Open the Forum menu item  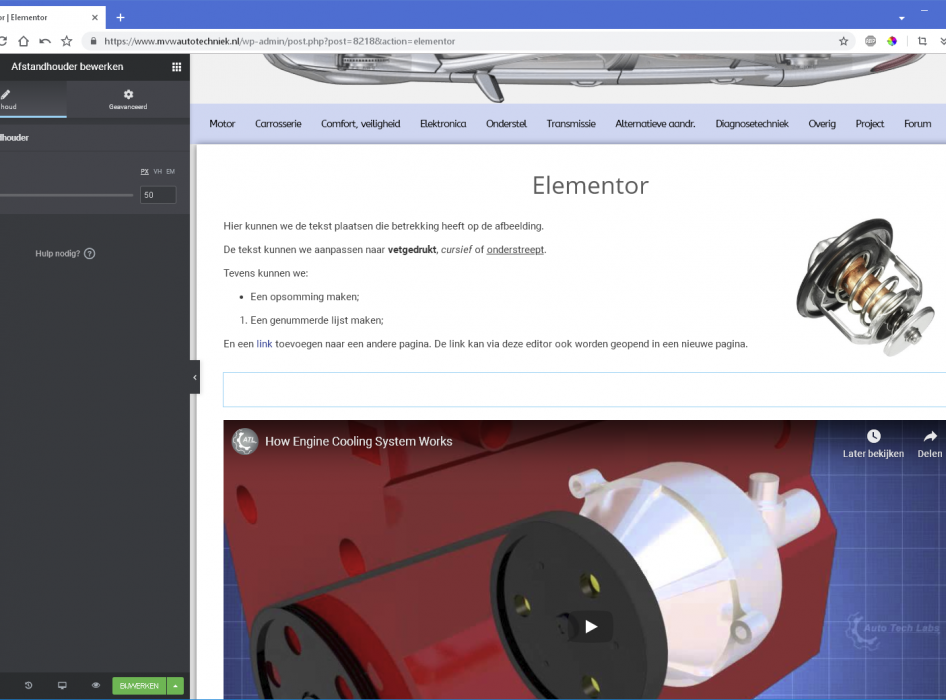918,124
